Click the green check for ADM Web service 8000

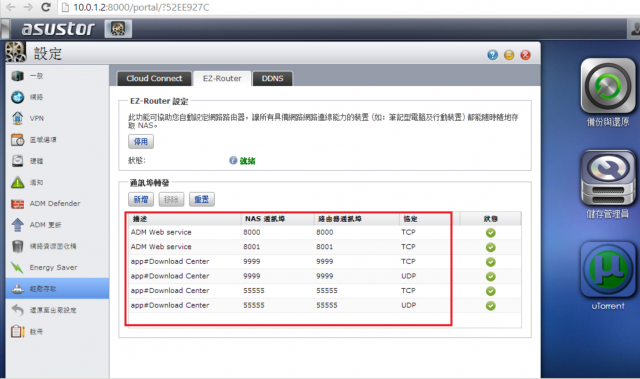pos(491,233)
